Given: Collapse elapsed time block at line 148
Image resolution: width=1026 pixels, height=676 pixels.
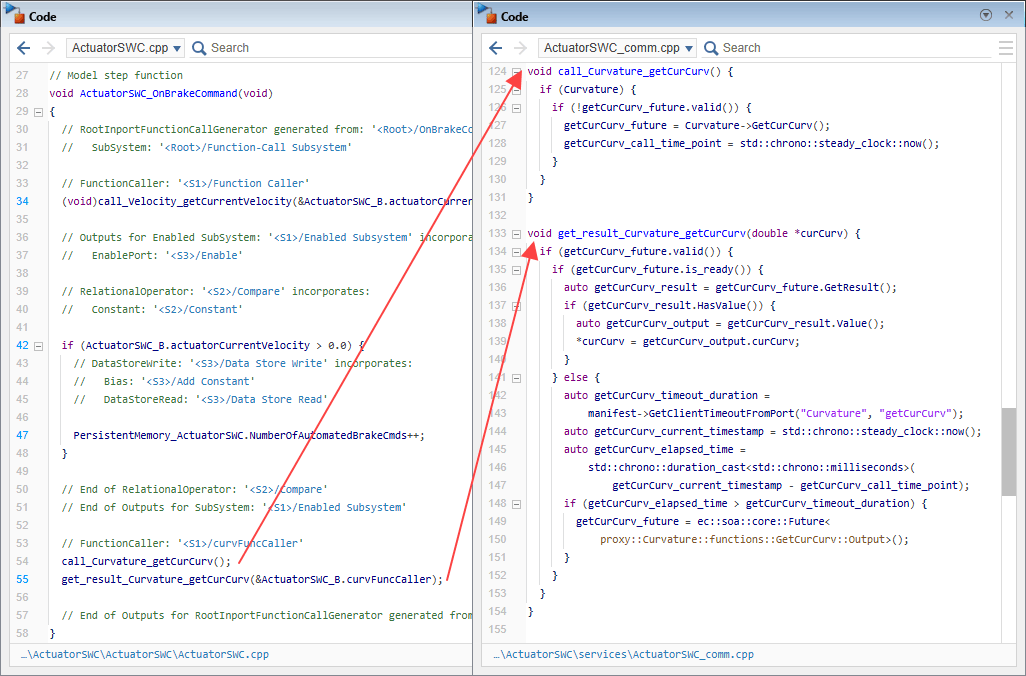Looking at the screenshot, I should point(516,504).
